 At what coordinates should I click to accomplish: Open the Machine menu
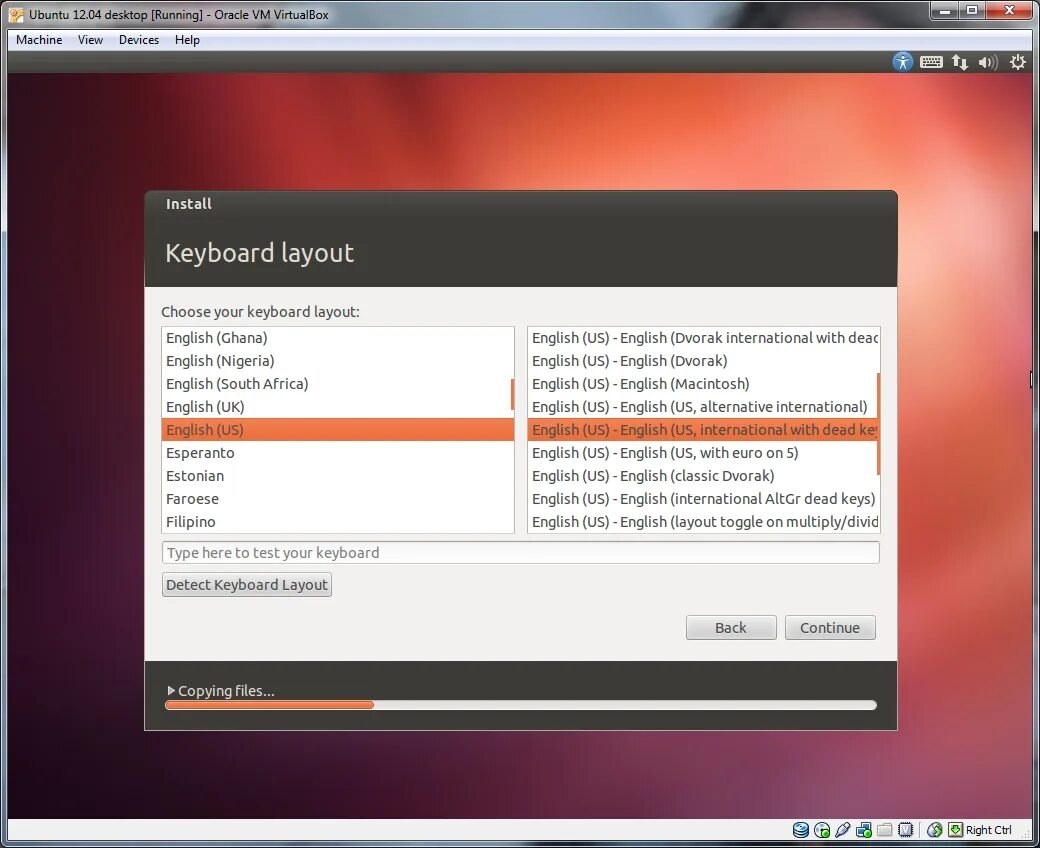point(39,40)
